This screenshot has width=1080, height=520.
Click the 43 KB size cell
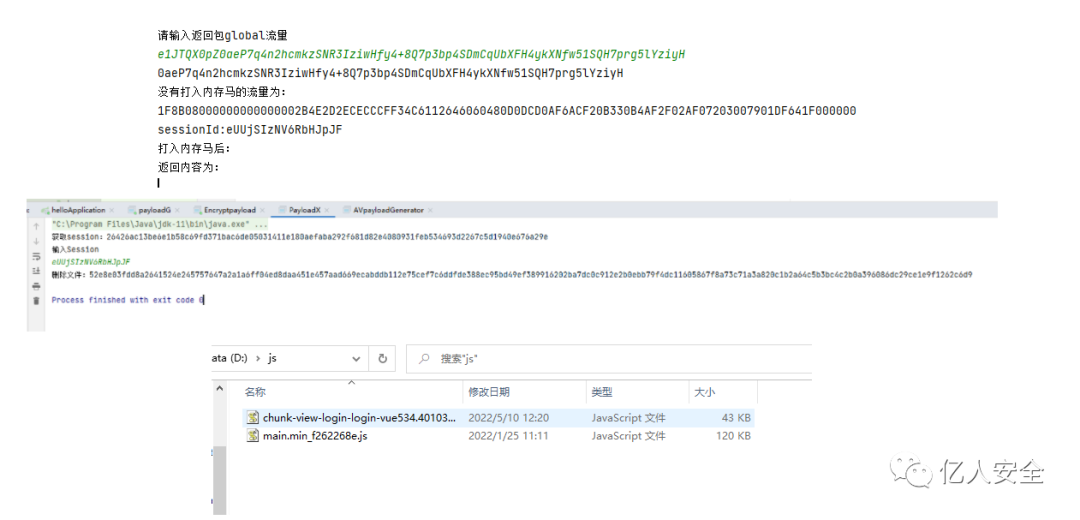coord(736,418)
